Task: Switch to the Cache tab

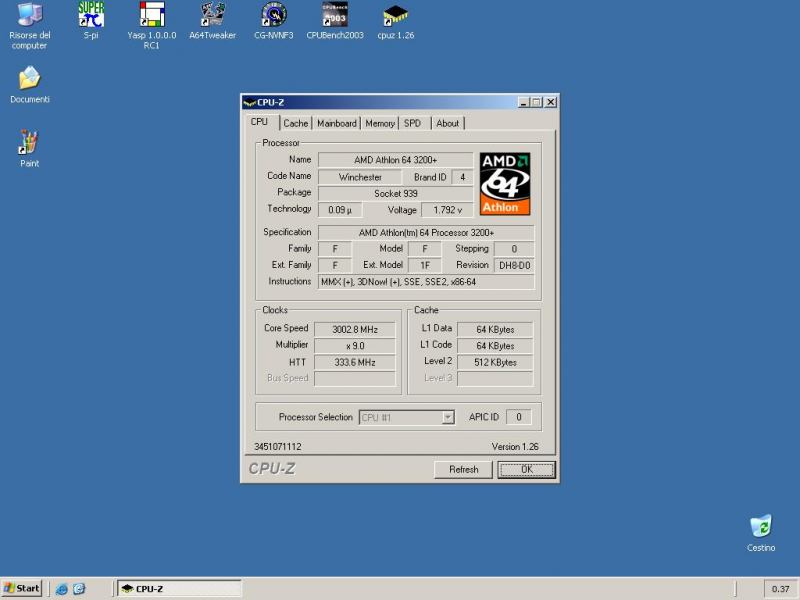Action: tap(296, 123)
